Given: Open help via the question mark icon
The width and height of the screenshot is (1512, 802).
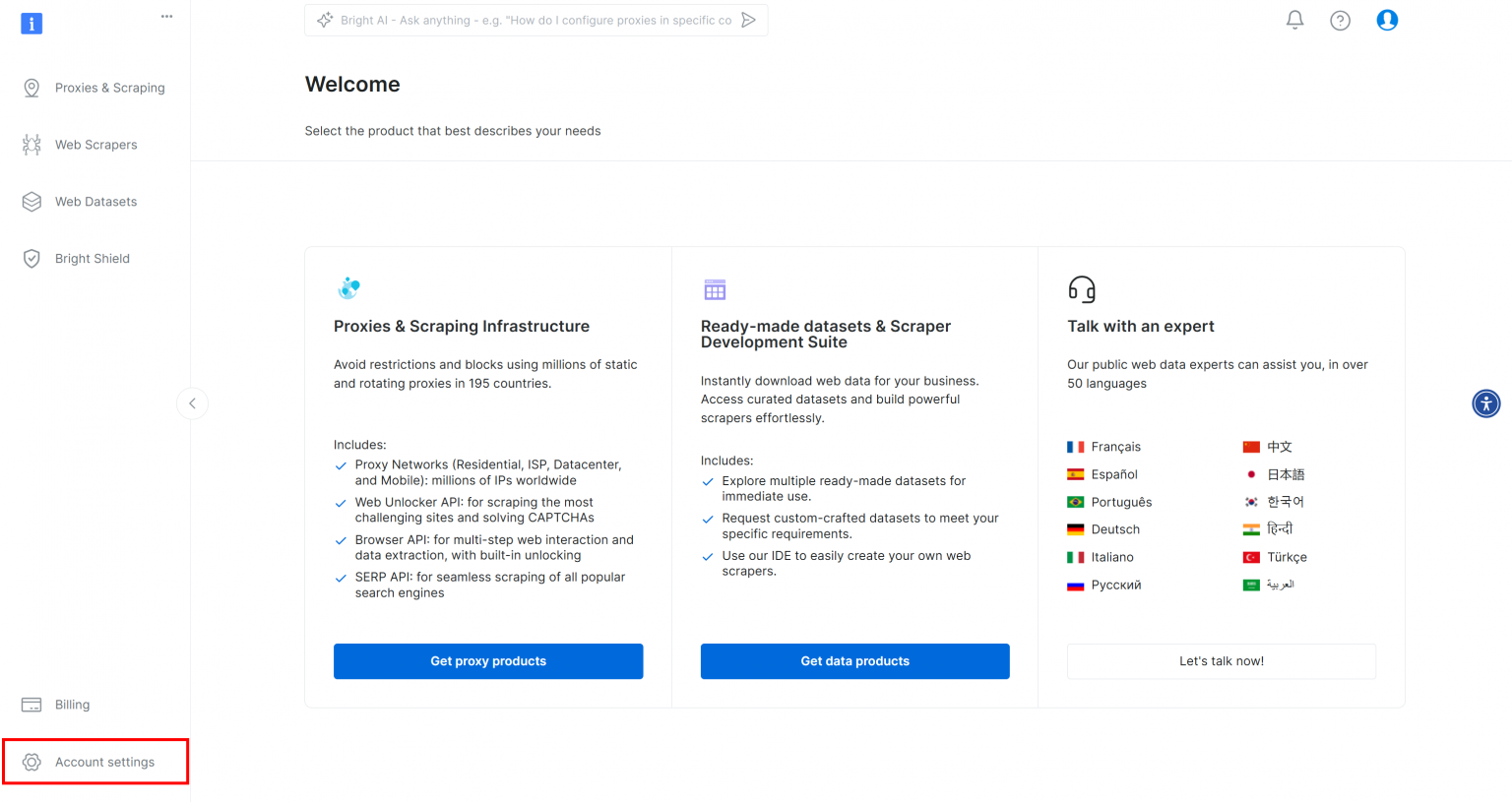Looking at the screenshot, I should pos(1341,20).
